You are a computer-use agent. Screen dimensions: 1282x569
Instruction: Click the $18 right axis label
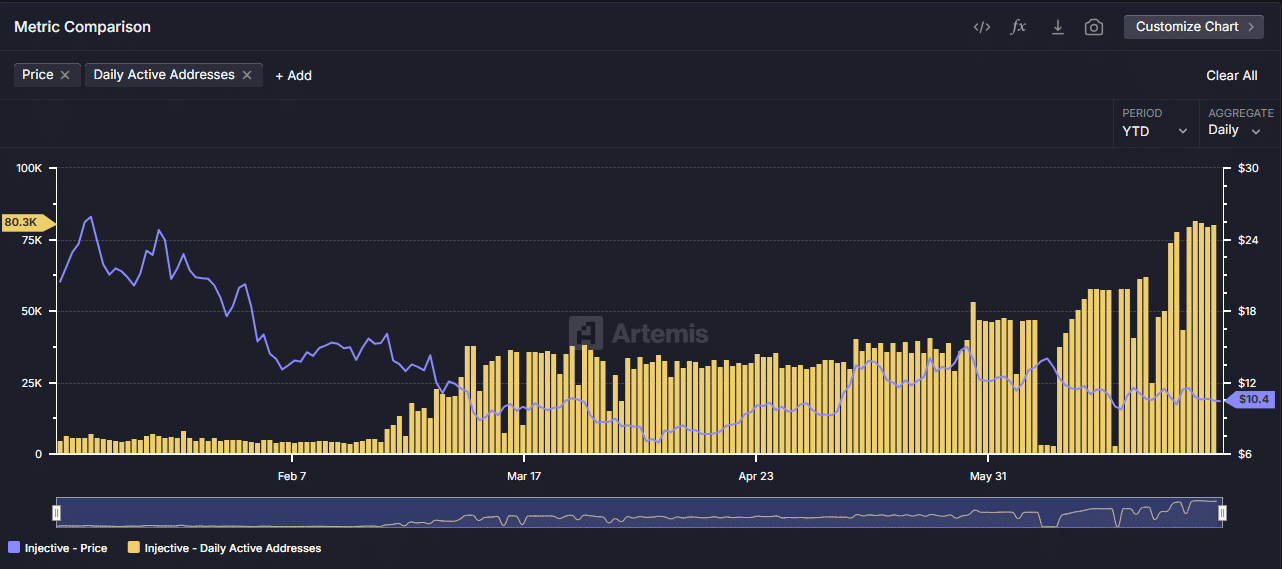click(1248, 312)
